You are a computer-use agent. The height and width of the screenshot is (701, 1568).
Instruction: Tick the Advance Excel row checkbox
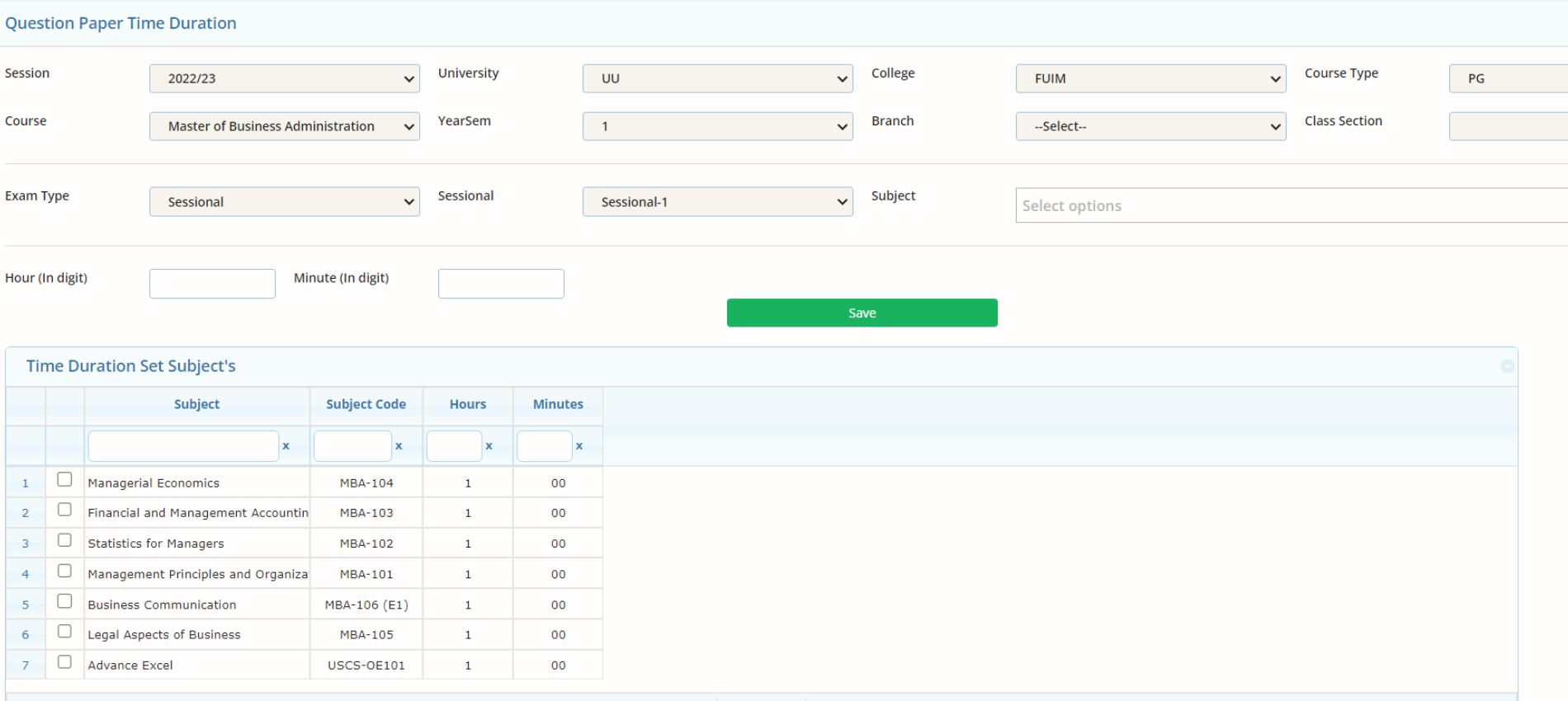pos(64,661)
